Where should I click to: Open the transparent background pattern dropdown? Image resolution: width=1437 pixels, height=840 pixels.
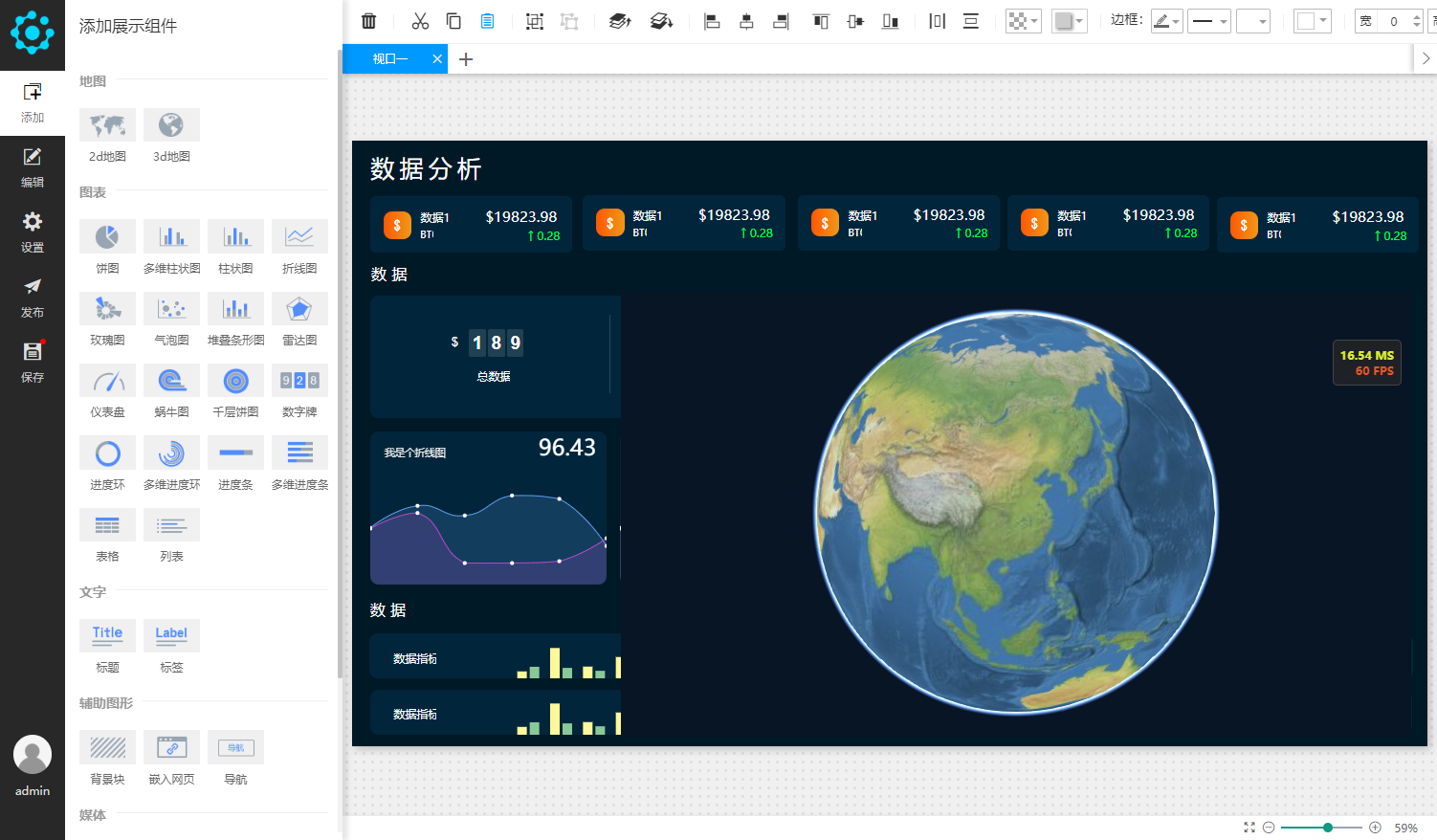click(1023, 21)
